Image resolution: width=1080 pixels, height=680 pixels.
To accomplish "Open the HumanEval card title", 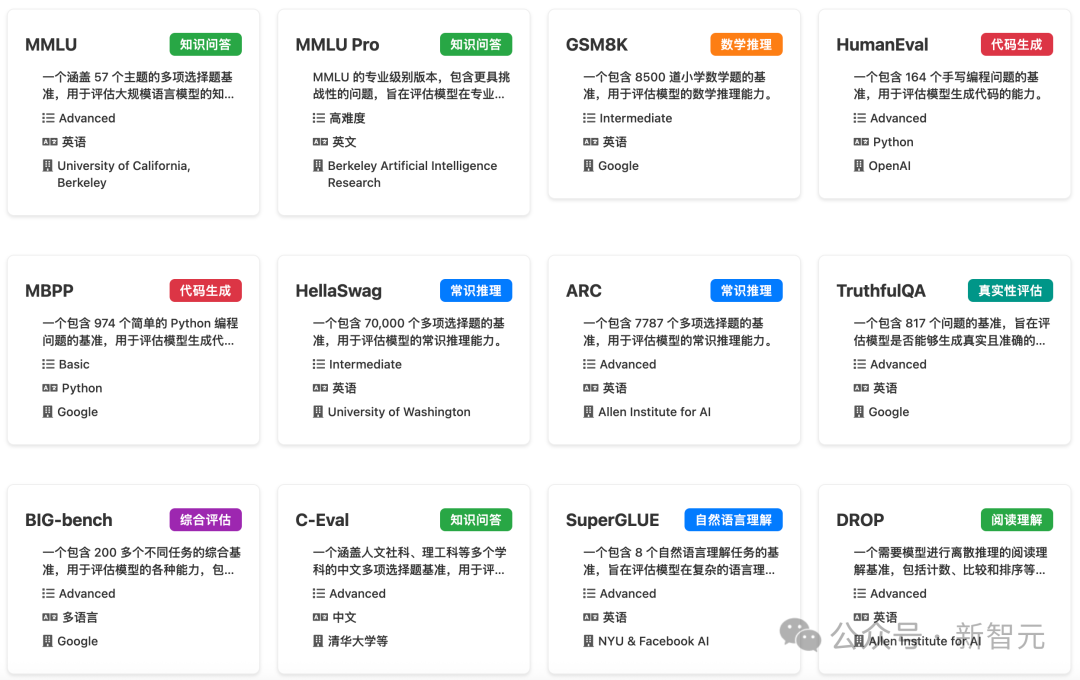I will coord(882,45).
